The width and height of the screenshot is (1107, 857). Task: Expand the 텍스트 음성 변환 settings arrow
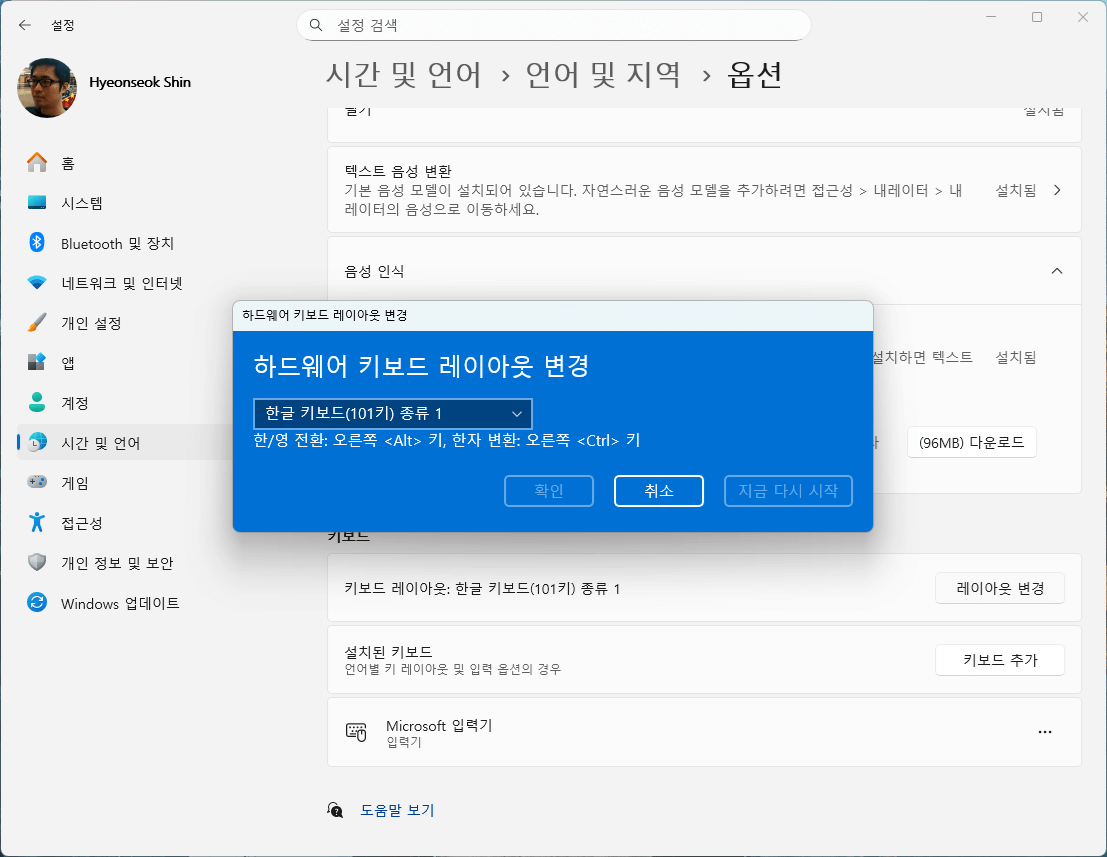[x=1057, y=187]
